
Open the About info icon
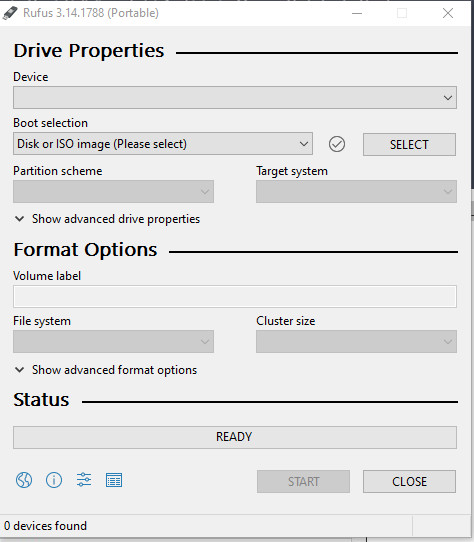[54, 480]
